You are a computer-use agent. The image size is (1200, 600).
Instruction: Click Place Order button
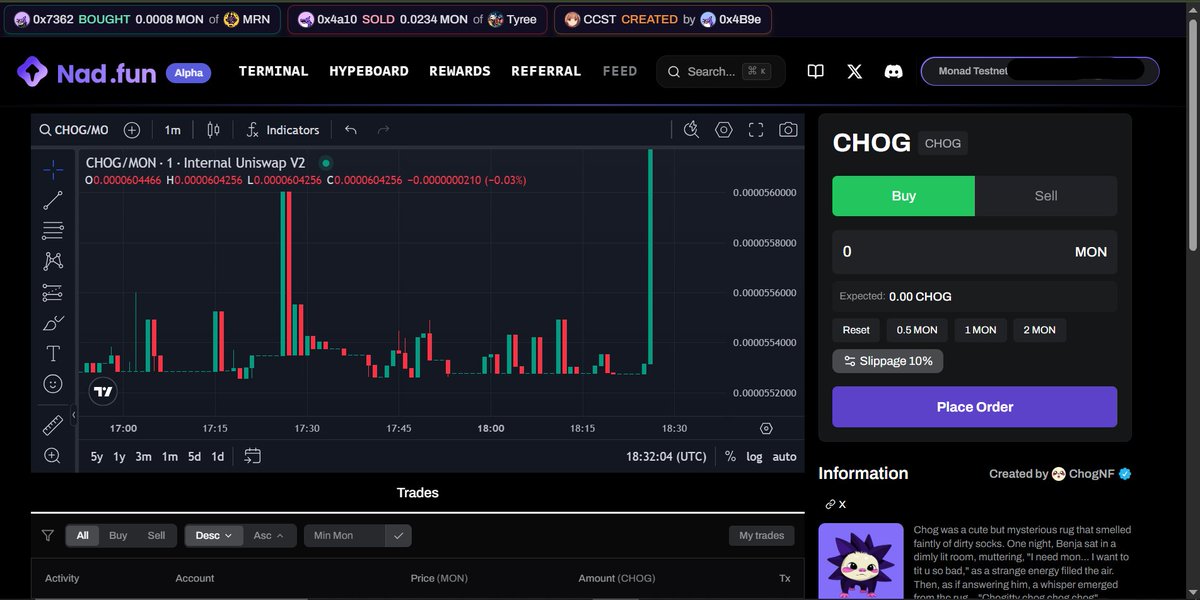point(975,407)
